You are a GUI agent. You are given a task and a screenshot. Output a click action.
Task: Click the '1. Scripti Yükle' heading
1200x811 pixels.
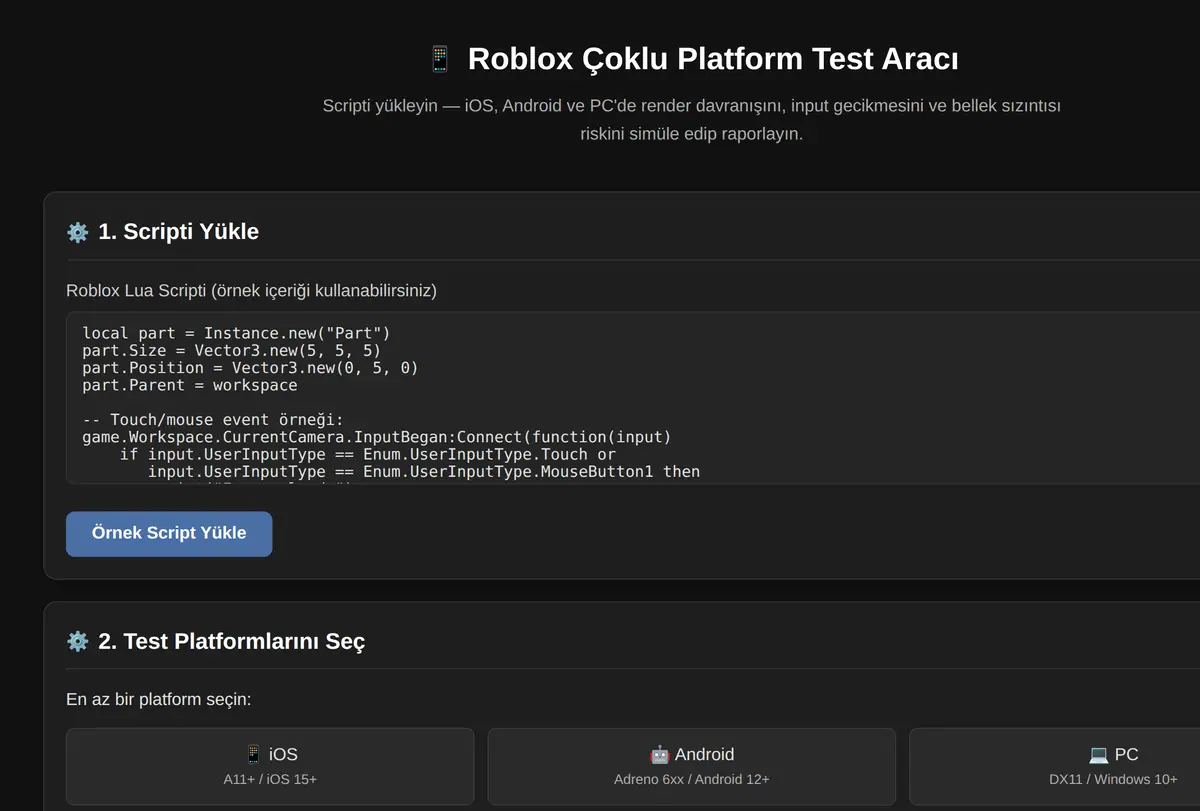coord(178,232)
